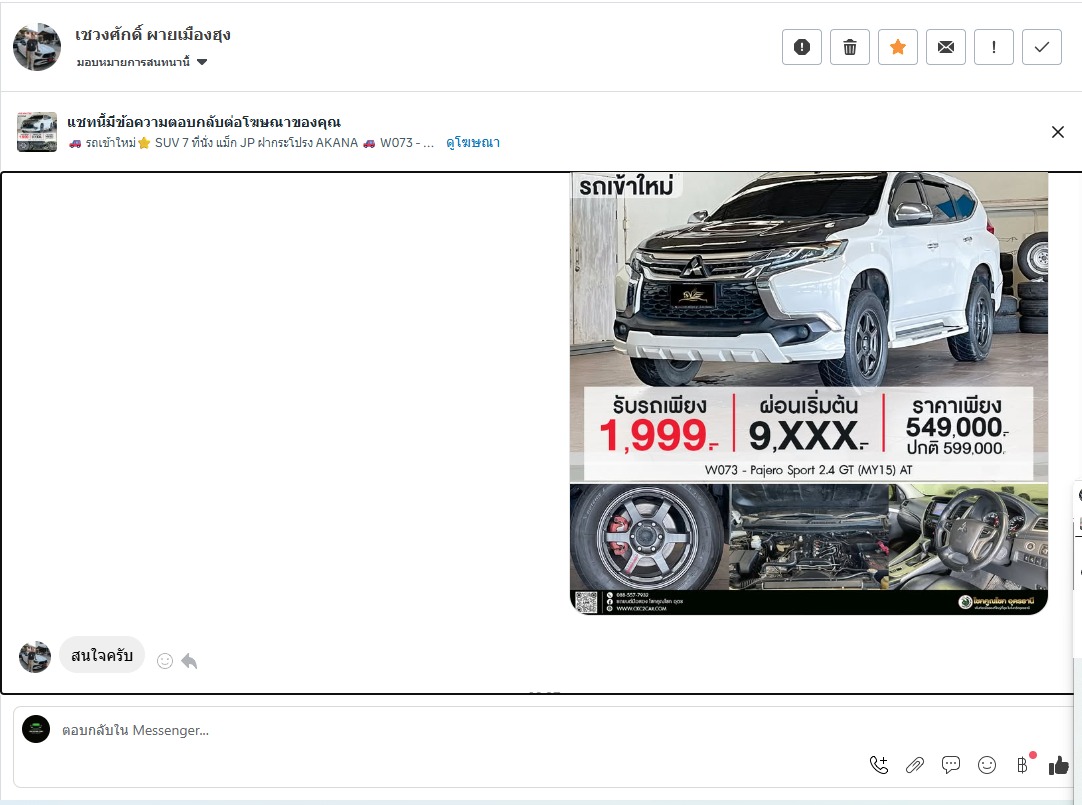Mark conversation done with checkmark

click(x=1042, y=47)
